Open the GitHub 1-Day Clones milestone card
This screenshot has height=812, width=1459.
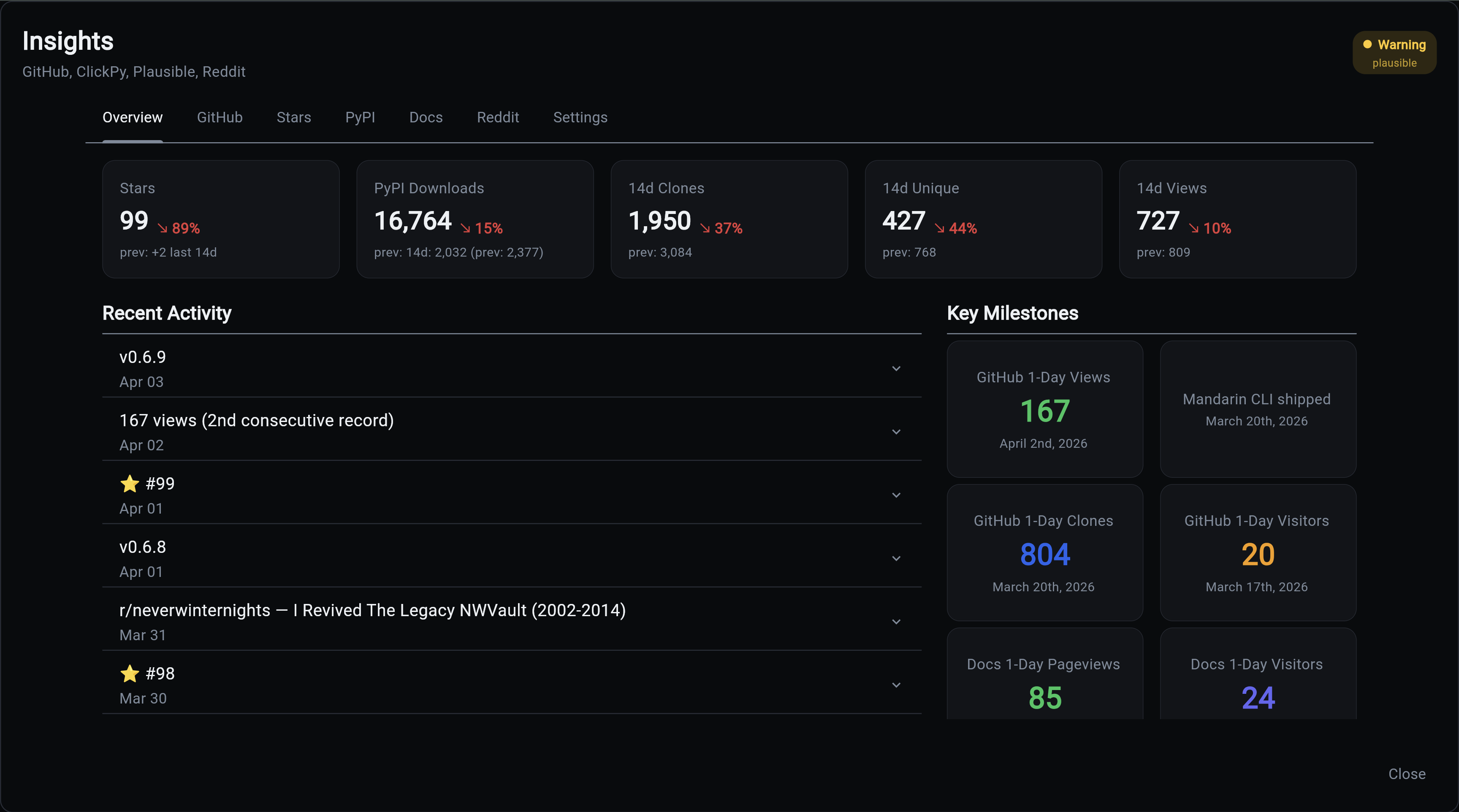click(x=1044, y=552)
